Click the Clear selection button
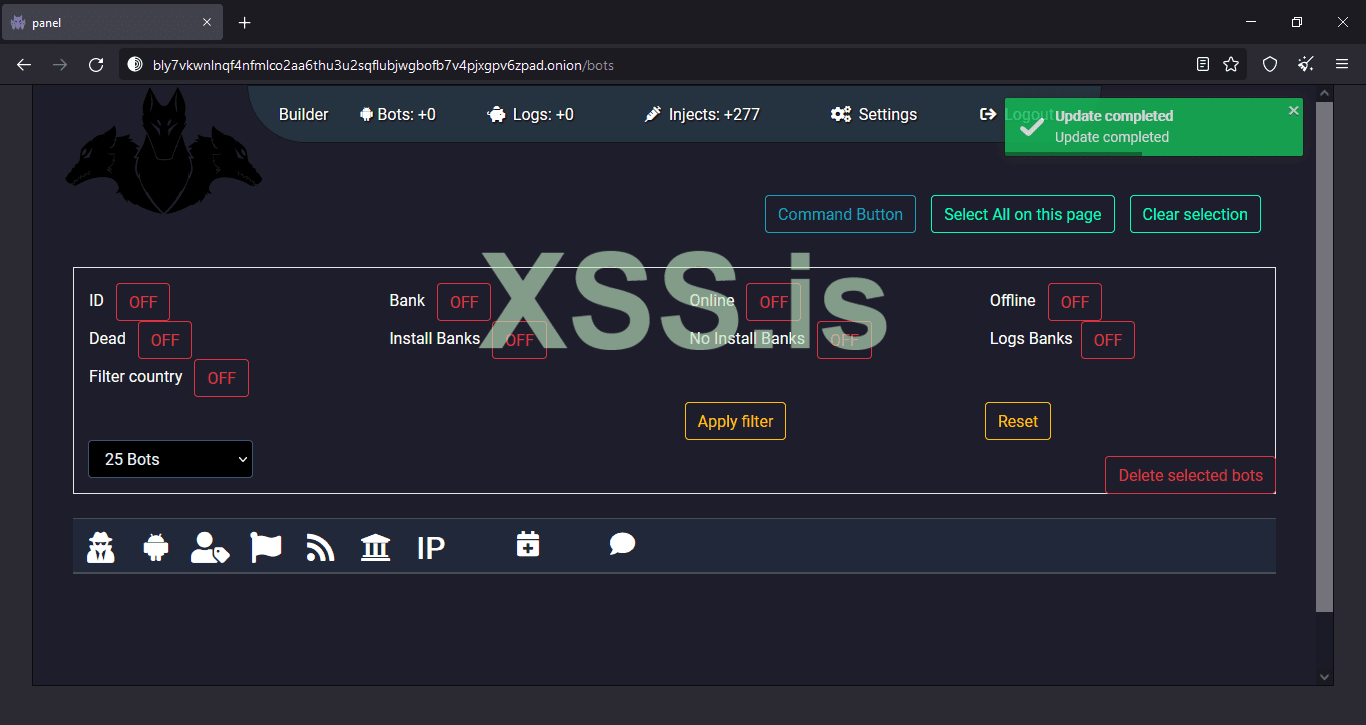Image resolution: width=1366 pixels, height=725 pixels. (x=1195, y=214)
